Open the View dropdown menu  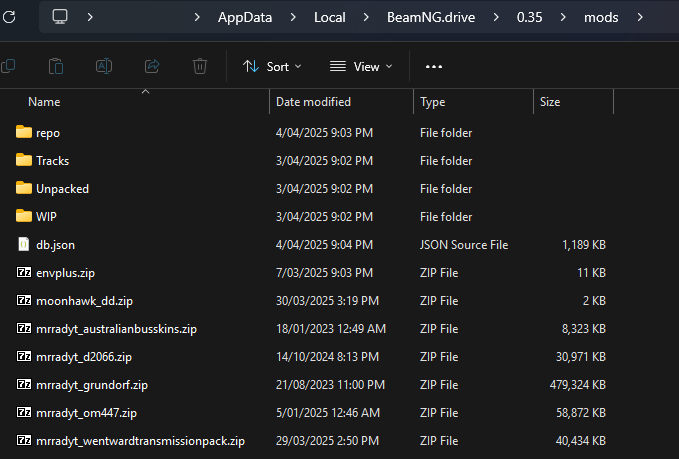(361, 66)
